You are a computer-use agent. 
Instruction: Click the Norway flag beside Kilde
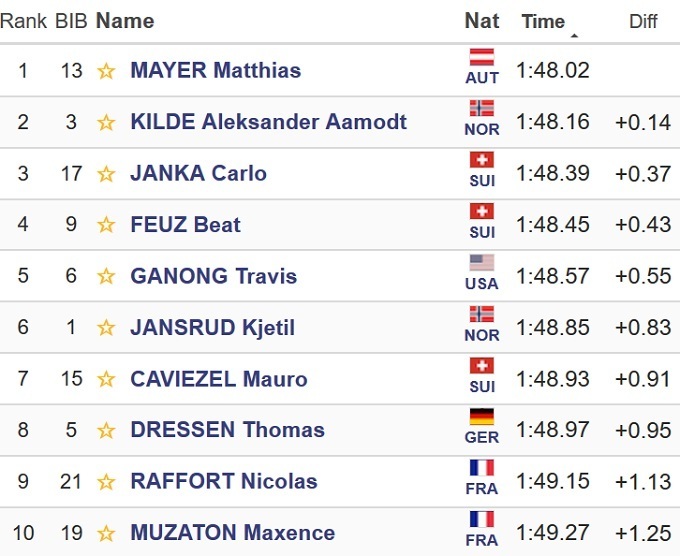481,109
